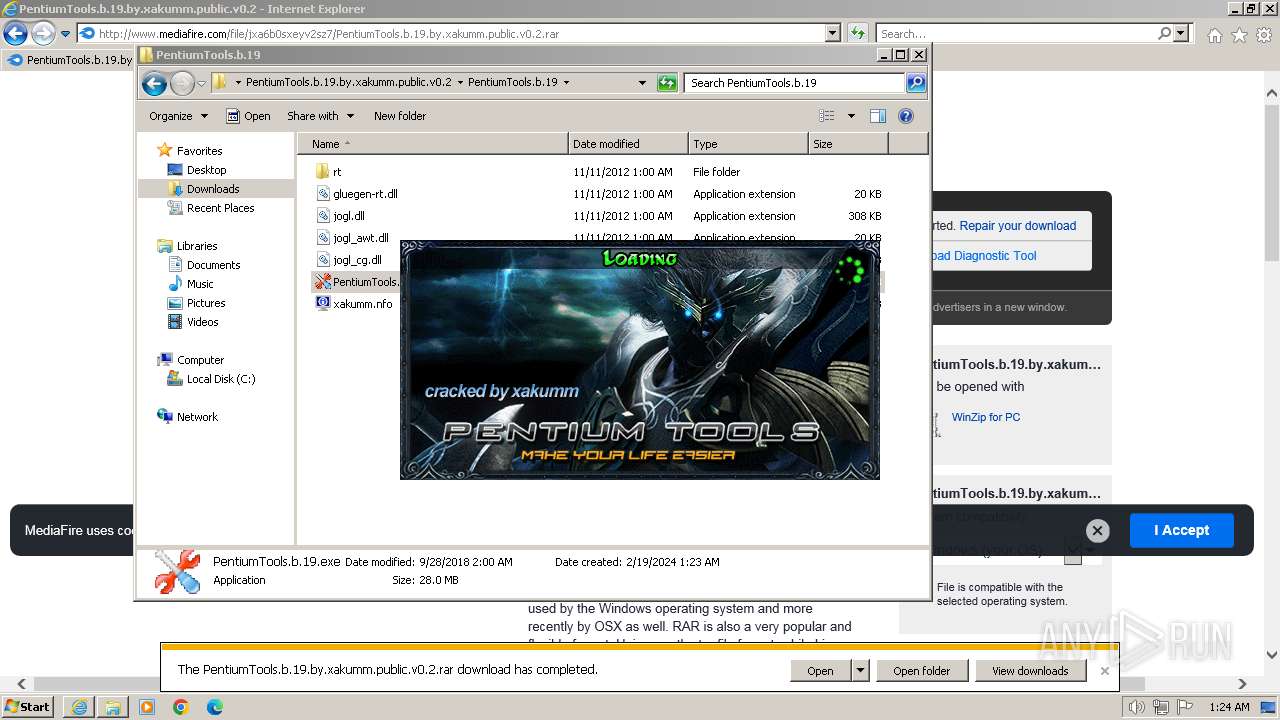
Task: Click the I Accept cookies button
Action: click(1181, 530)
